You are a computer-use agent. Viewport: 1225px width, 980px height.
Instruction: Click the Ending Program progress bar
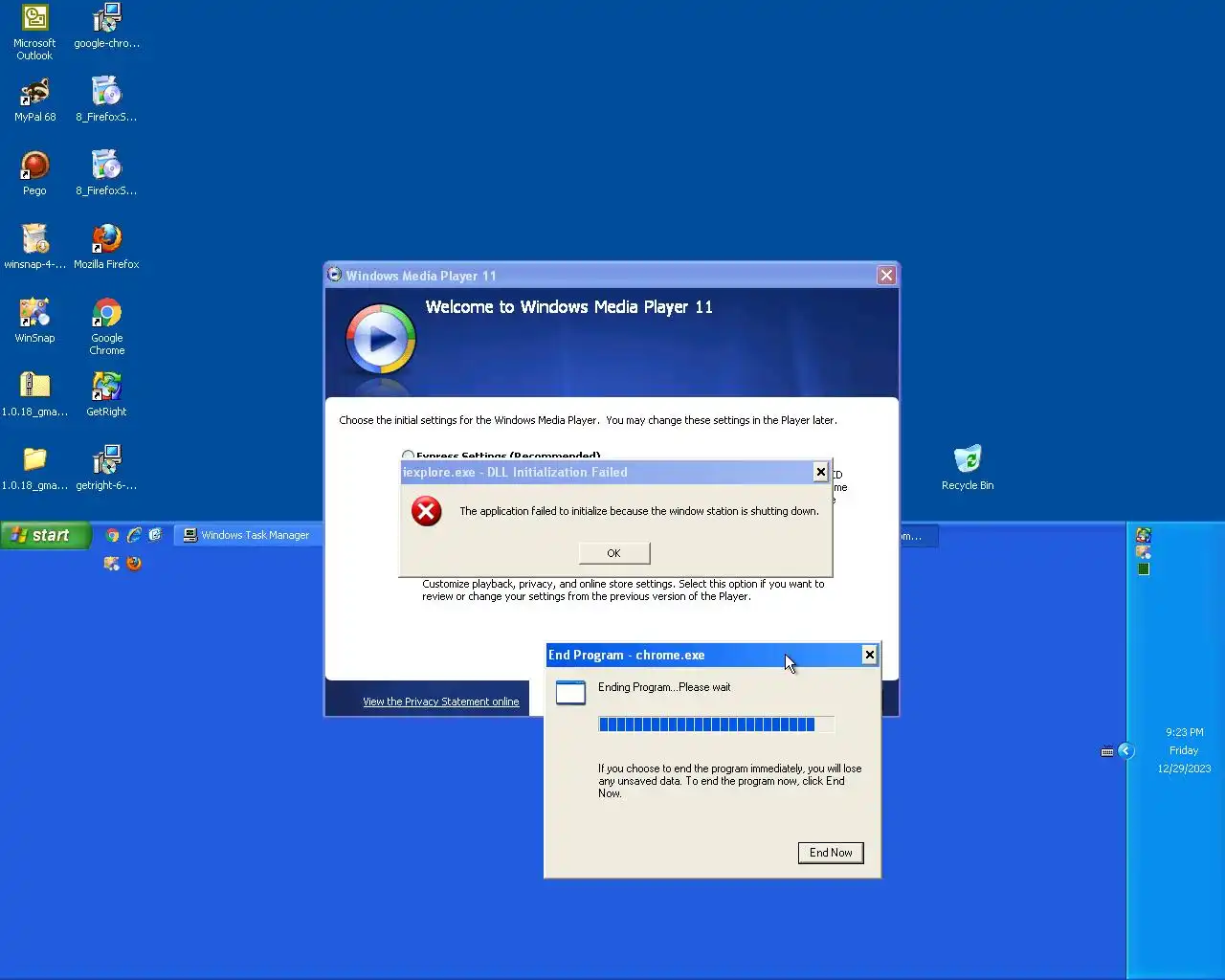[x=717, y=724]
